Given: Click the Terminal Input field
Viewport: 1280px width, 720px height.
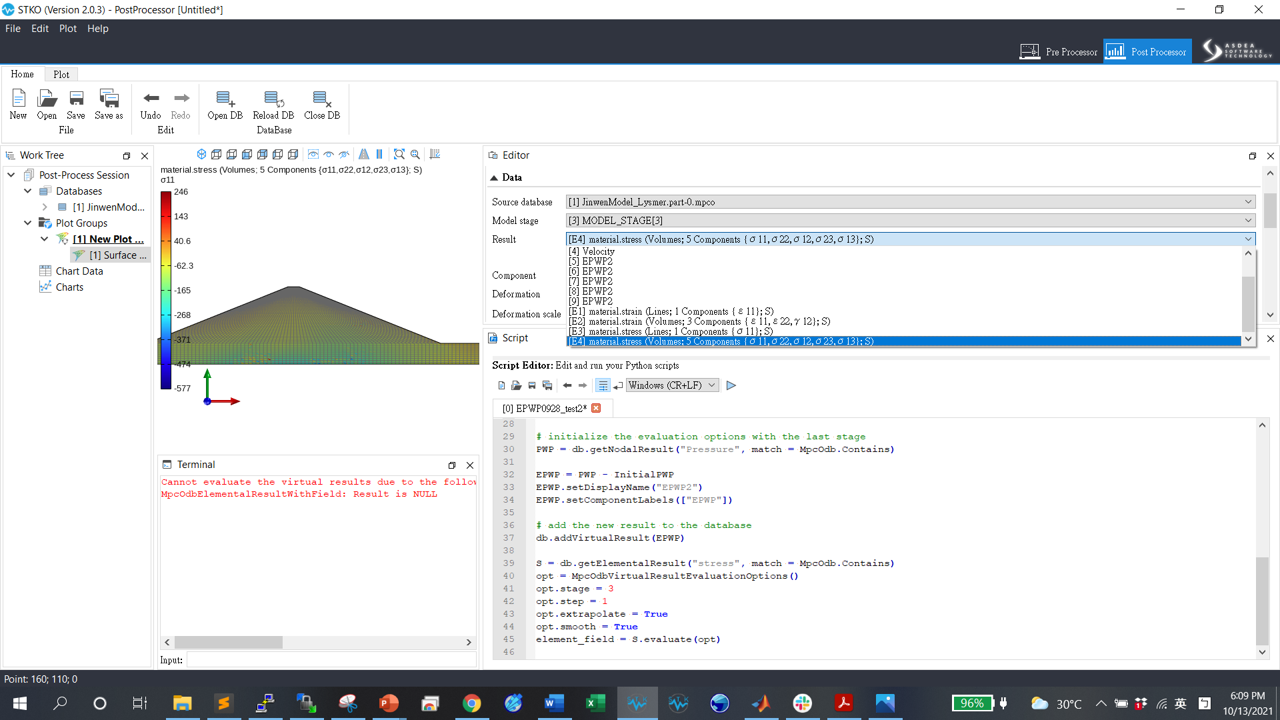Looking at the screenshot, I should pos(330,660).
